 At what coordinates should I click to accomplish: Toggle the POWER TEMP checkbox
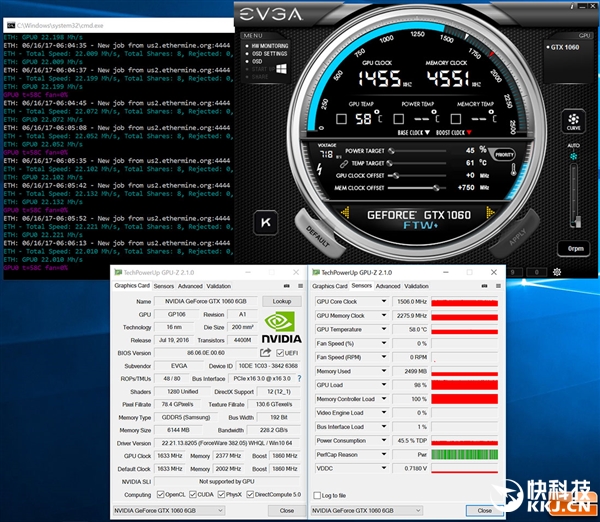(399, 119)
